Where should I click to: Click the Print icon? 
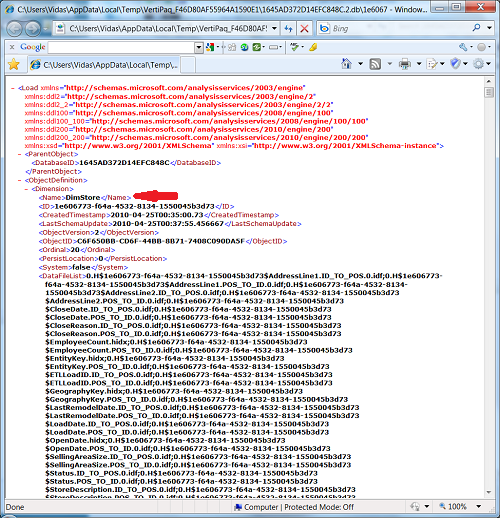[405, 64]
